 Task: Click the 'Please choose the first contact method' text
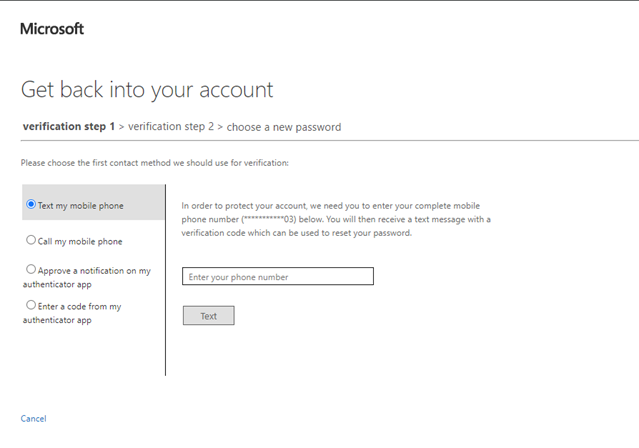pyautogui.click(x=155, y=162)
